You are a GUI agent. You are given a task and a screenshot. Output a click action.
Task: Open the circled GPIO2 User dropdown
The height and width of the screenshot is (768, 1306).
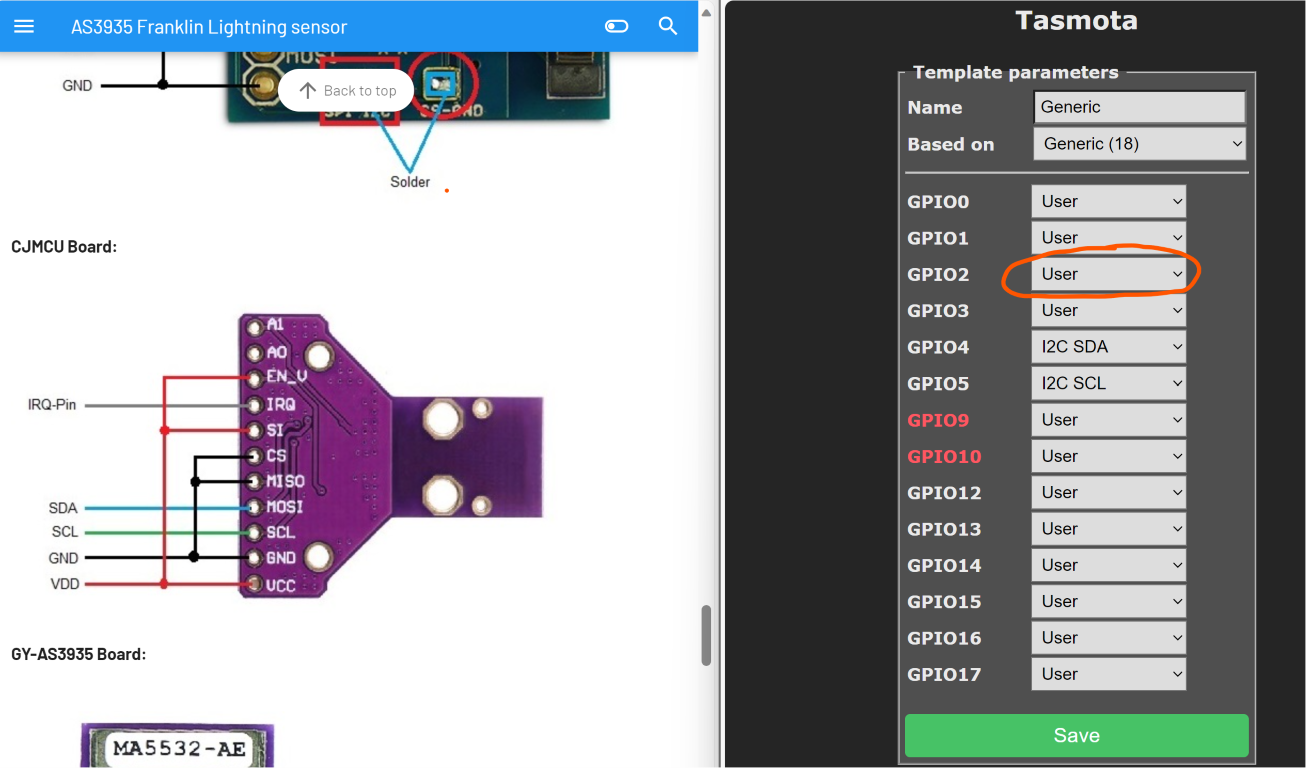click(x=1108, y=274)
